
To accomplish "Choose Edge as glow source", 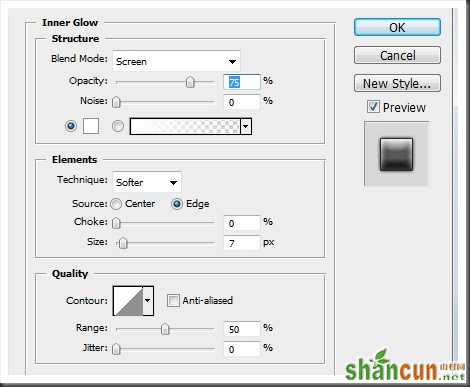I will [x=177, y=204].
